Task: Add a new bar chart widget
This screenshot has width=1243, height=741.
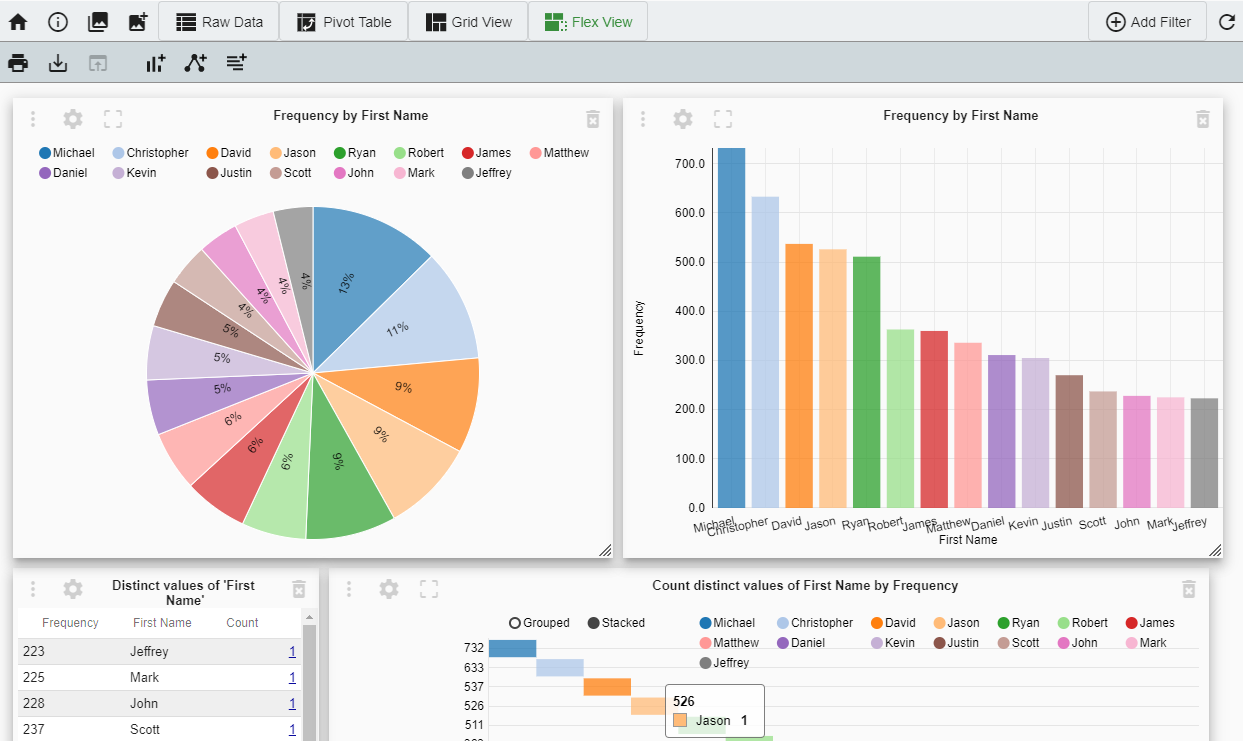Action: (x=155, y=63)
